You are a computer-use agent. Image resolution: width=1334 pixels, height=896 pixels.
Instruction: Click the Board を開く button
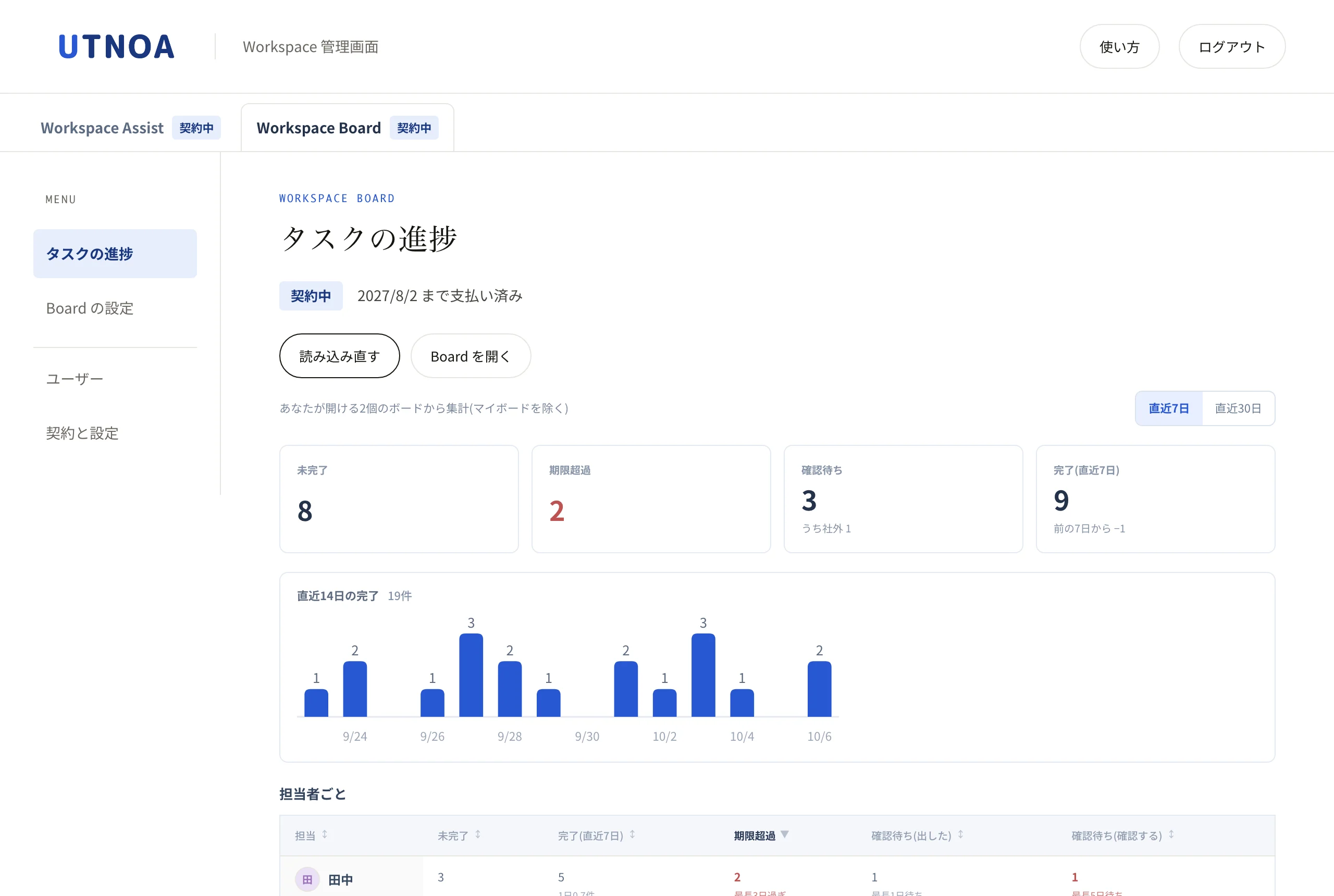471,356
